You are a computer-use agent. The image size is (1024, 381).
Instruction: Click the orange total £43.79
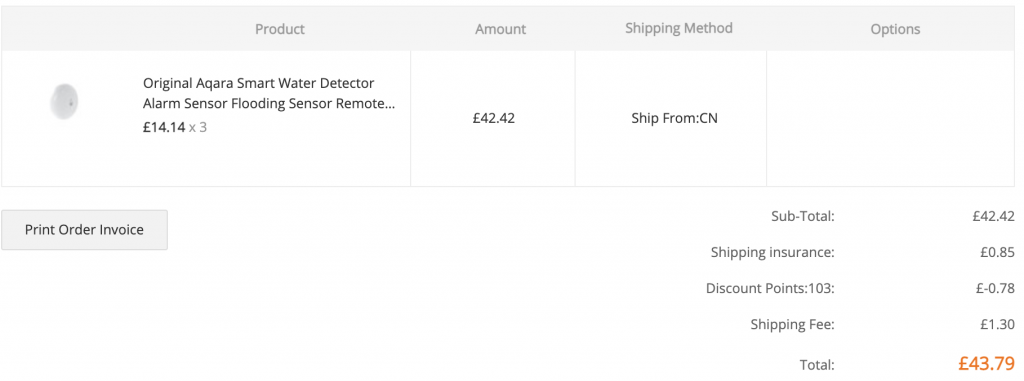coord(986,363)
